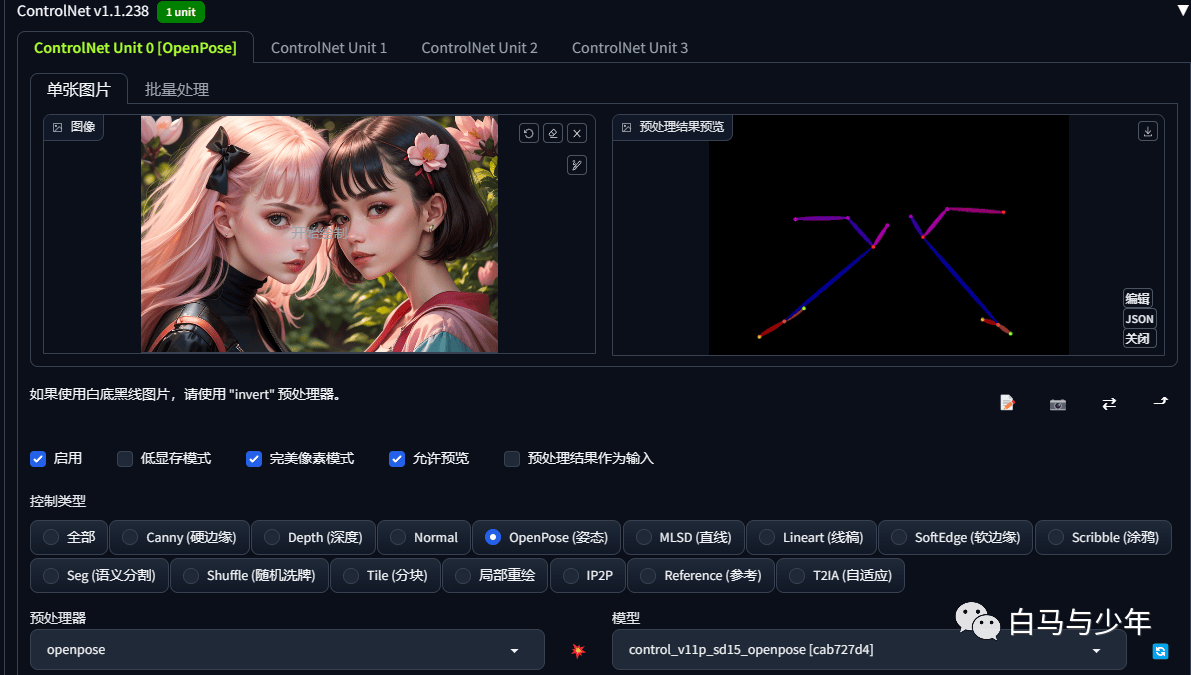Click the brush pen icon below eraser
1191x675 pixels.
577,165
